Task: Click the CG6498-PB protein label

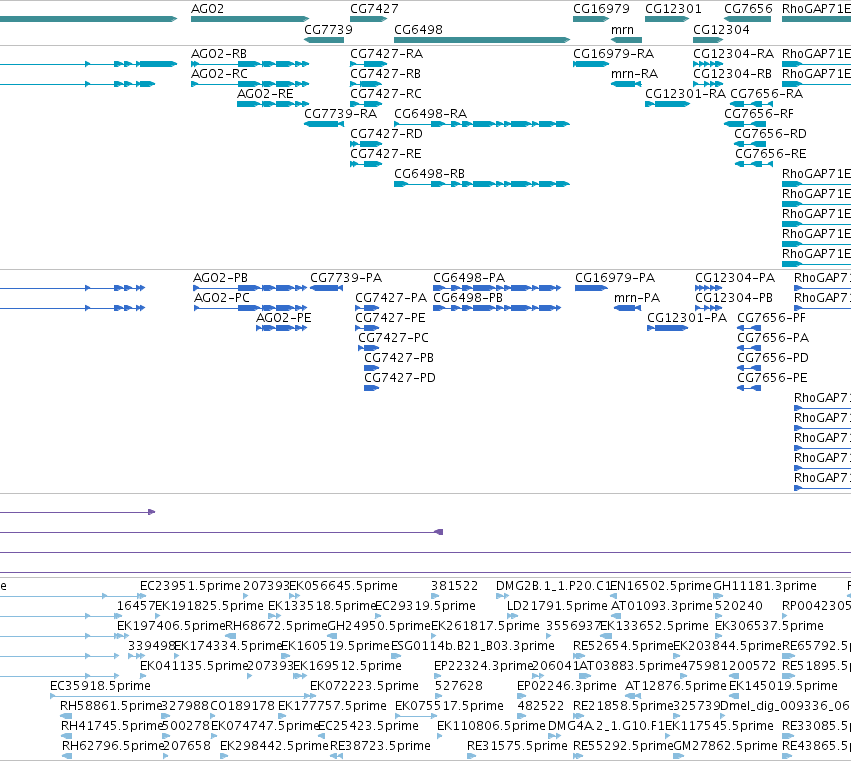Action: tap(468, 298)
